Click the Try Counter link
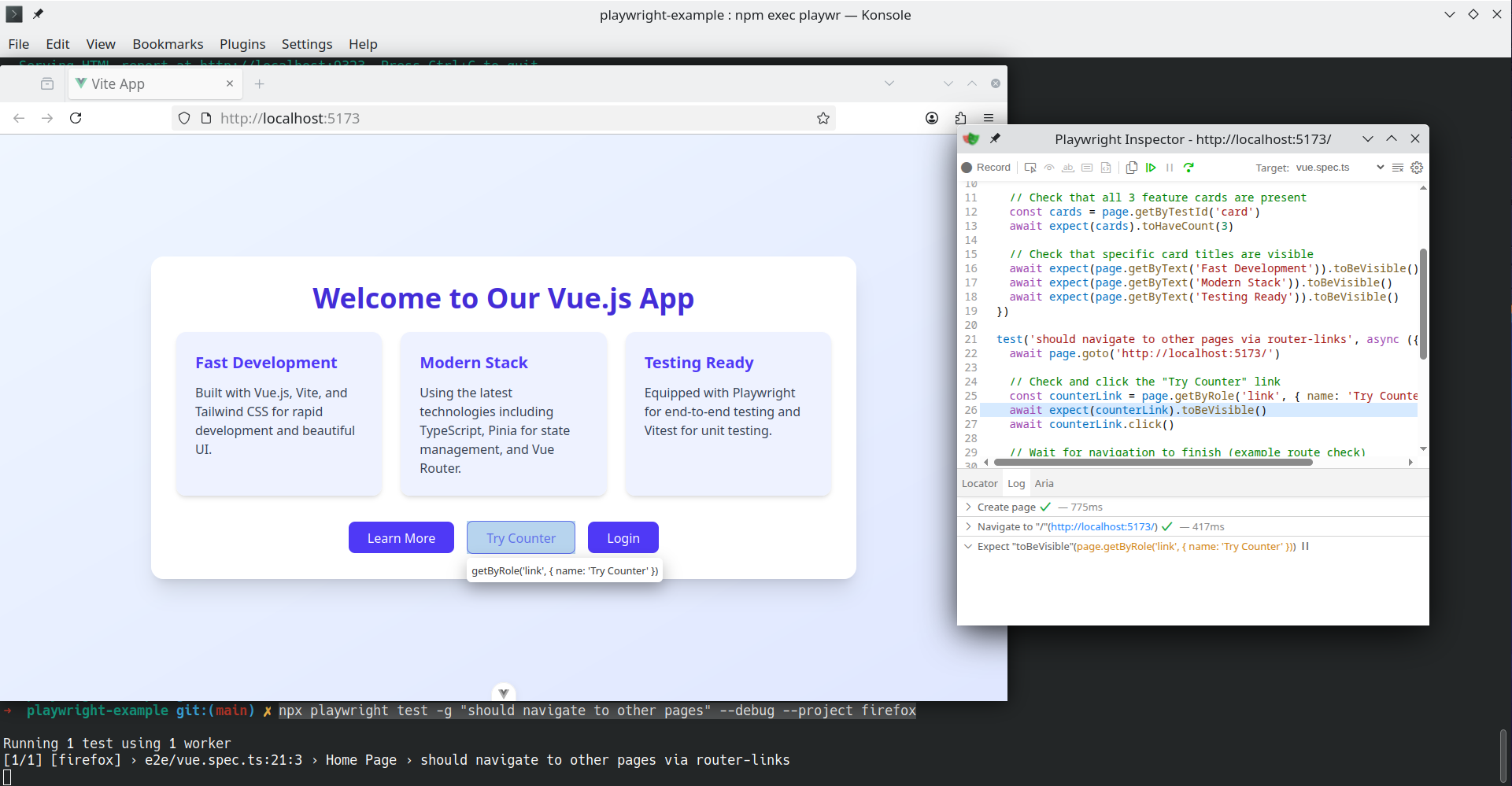 pos(520,538)
